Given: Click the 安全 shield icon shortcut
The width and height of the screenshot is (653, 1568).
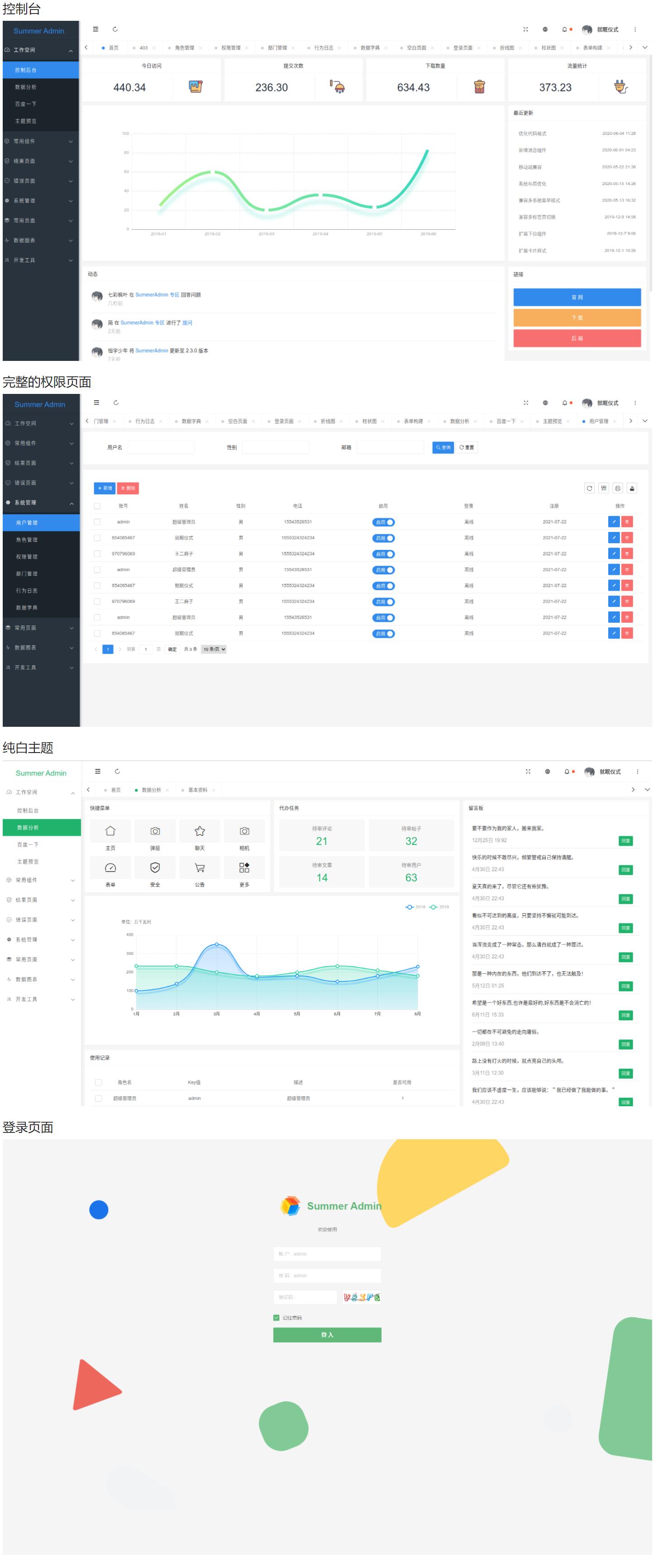Looking at the screenshot, I should (155, 868).
